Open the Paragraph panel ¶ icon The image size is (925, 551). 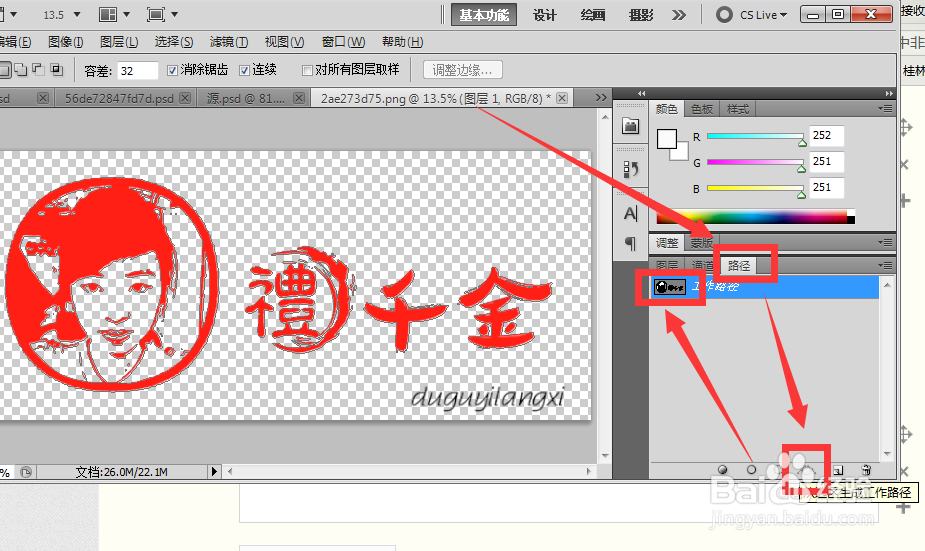[631, 242]
